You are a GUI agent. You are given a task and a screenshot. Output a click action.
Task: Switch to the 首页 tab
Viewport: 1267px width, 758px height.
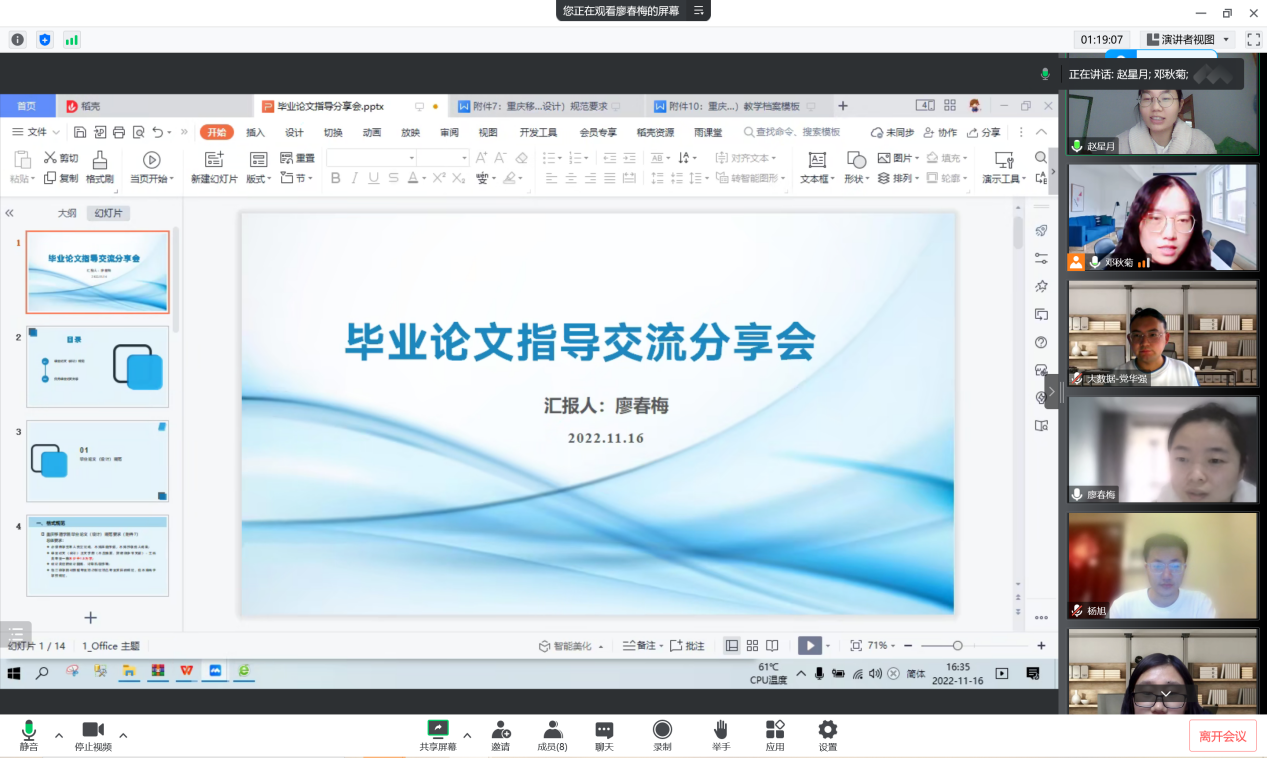27,106
